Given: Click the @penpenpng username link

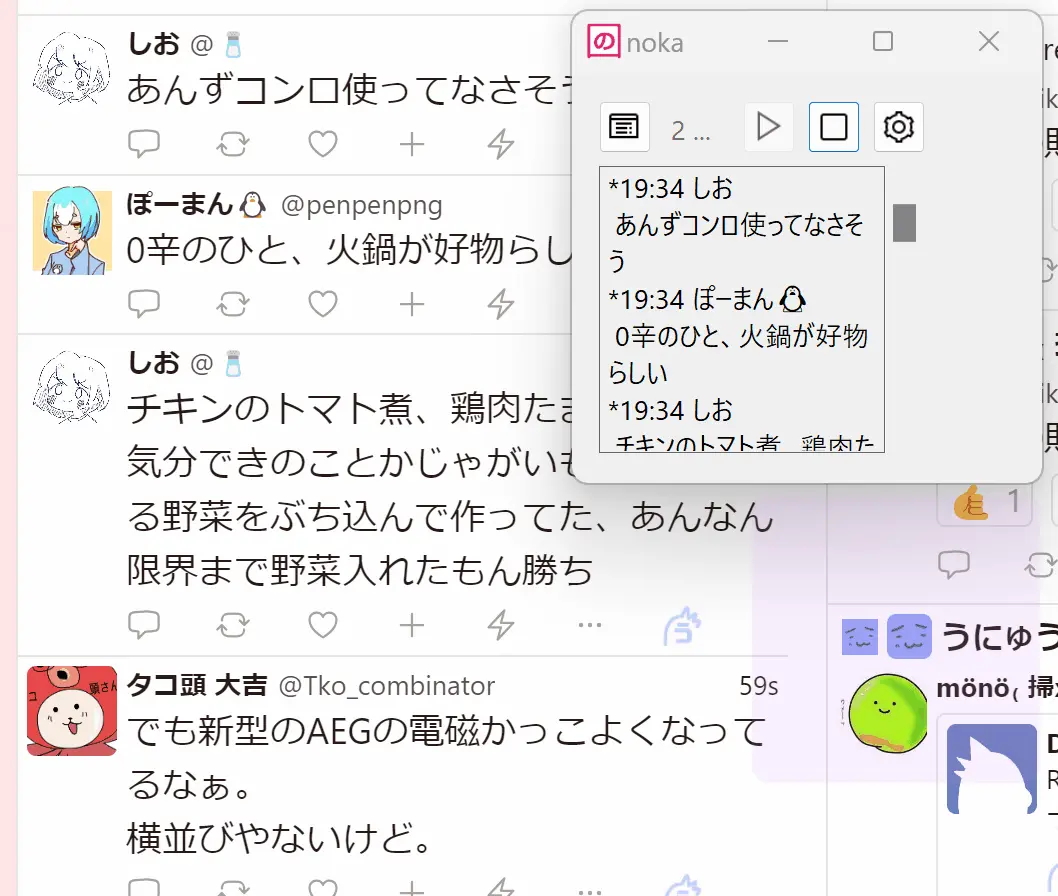Looking at the screenshot, I should pyautogui.click(x=361, y=206).
